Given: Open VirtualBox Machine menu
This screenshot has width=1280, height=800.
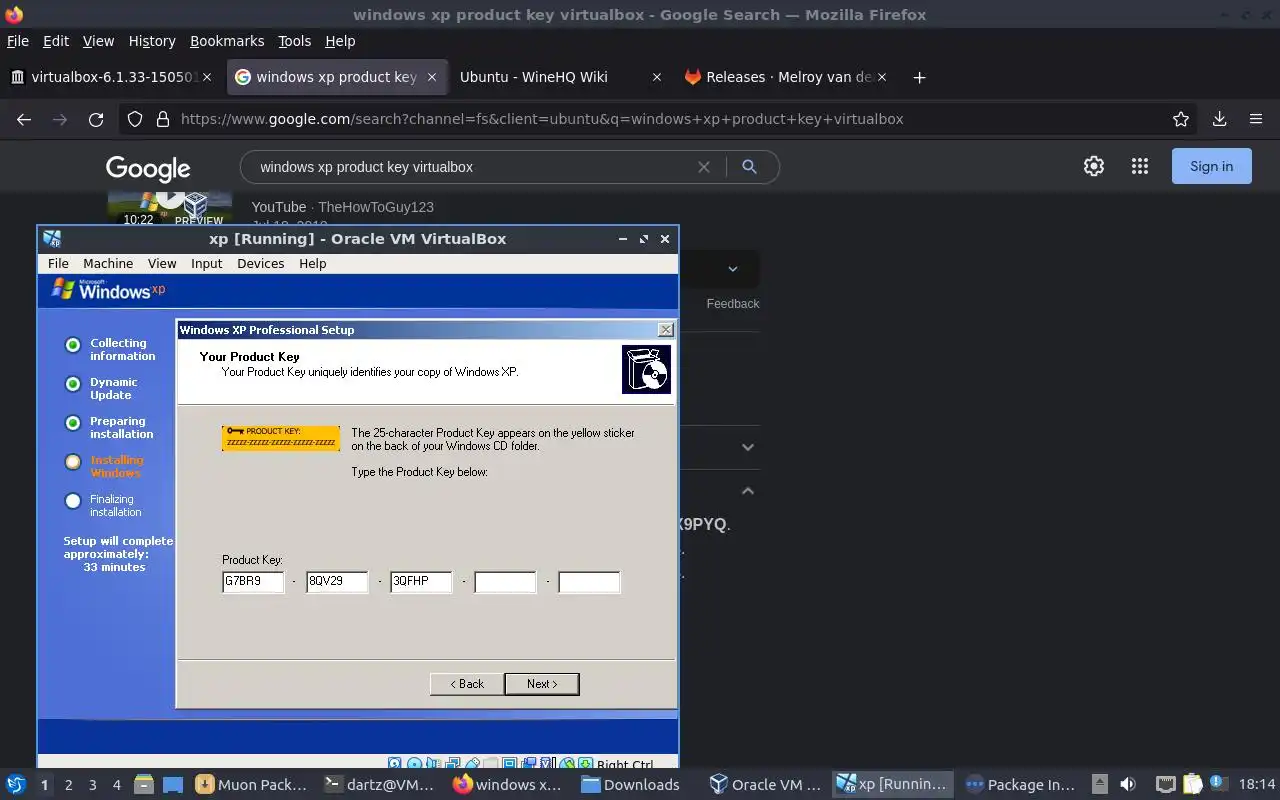Looking at the screenshot, I should (x=108, y=264).
